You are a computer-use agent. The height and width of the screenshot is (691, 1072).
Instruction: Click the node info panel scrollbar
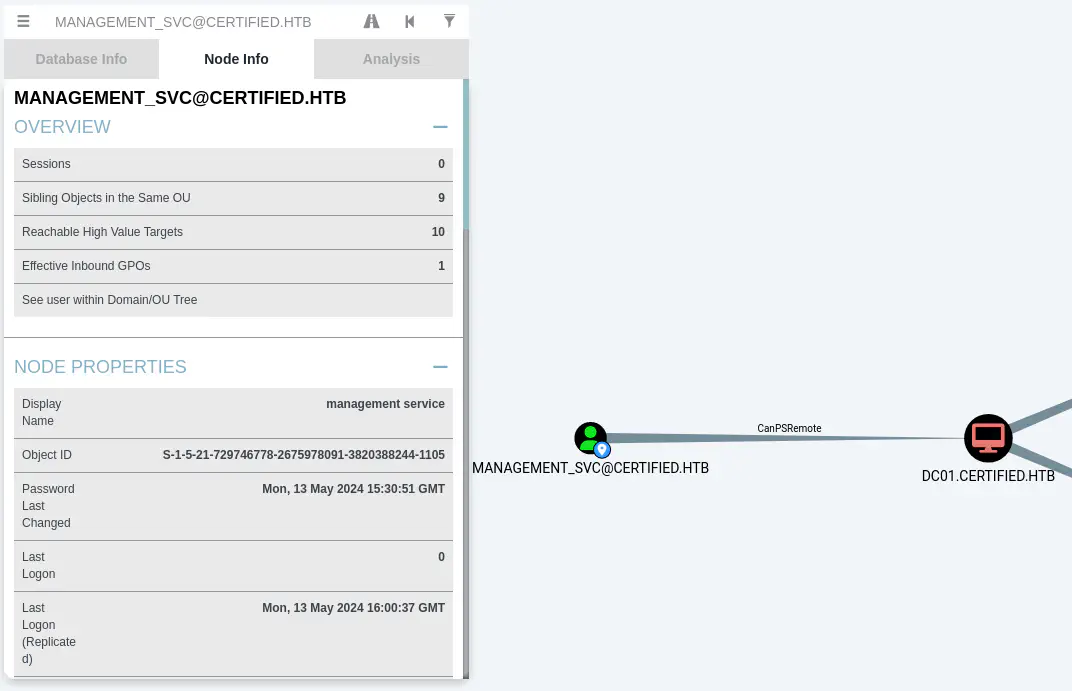coord(466,160)
